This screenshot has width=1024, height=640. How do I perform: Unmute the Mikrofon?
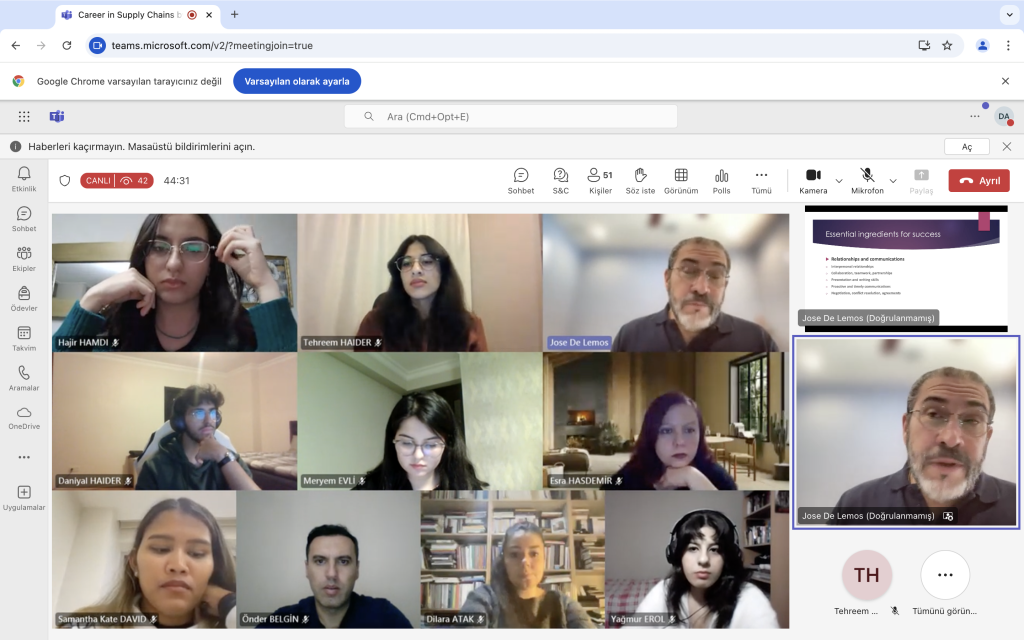click(867, 180)
